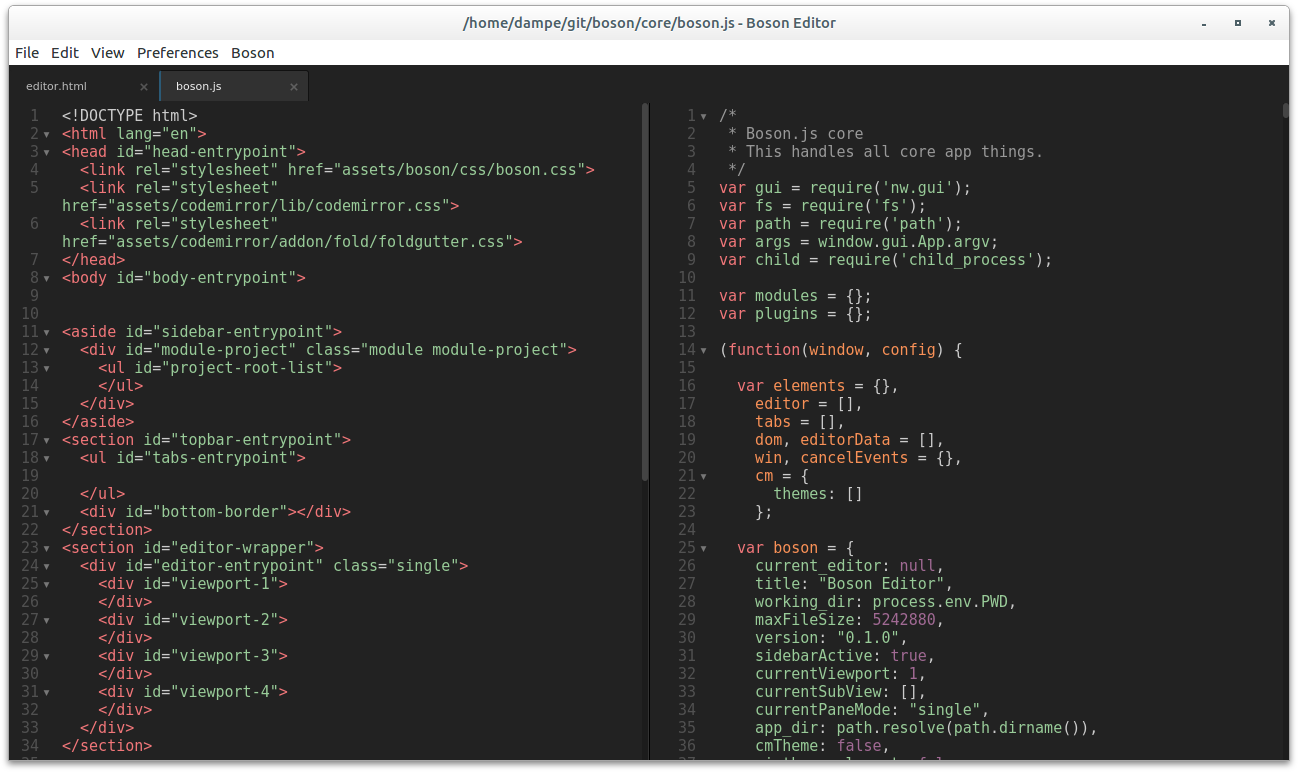
Task: Fold the body-entrypoint tag at line 8
Action: pos(46,278)
